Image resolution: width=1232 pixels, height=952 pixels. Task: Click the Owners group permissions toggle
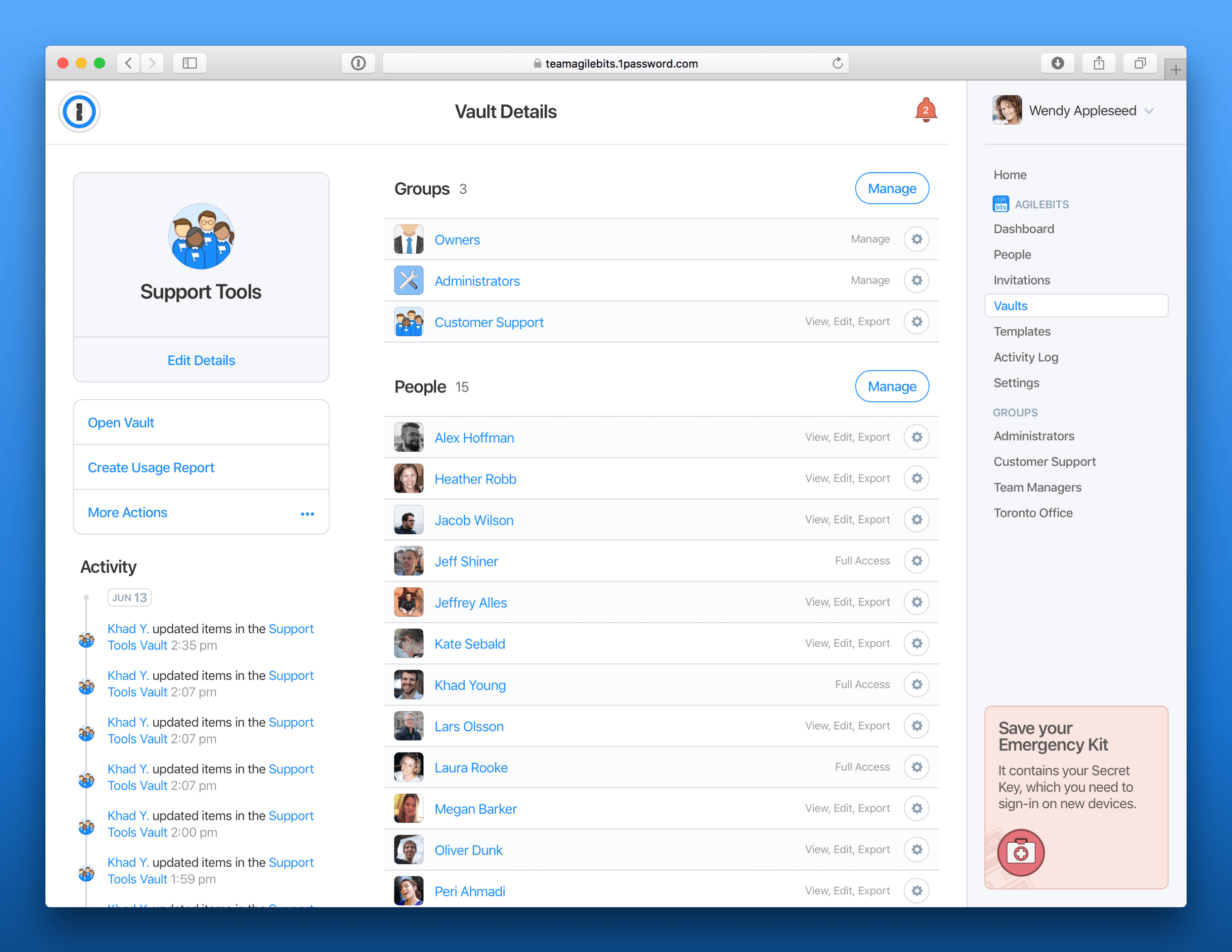click(x=916, y=239)
